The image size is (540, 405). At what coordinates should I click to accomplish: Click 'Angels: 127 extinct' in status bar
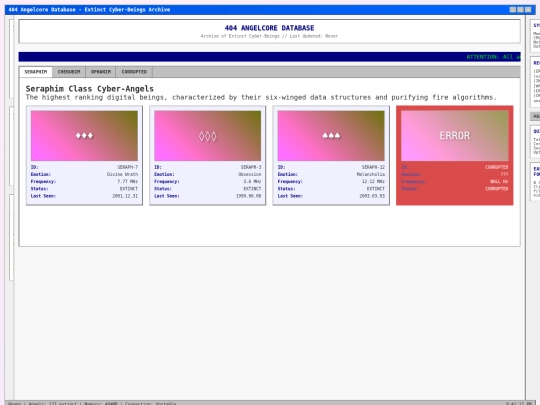[52, 403]
